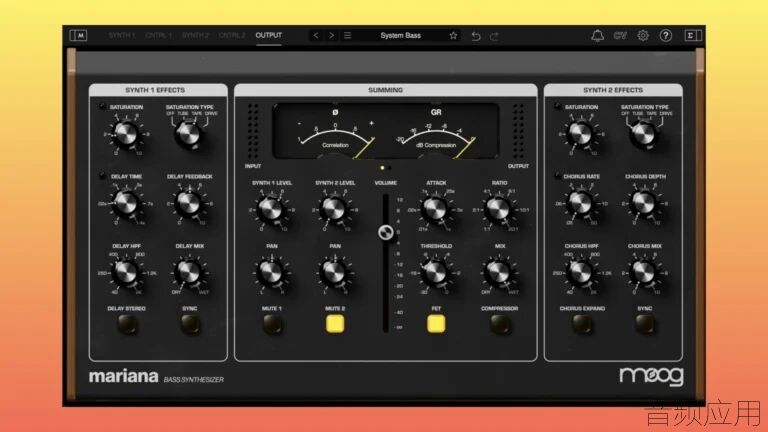Toggle the MUTE 1 button

click(x=272, y=324)
